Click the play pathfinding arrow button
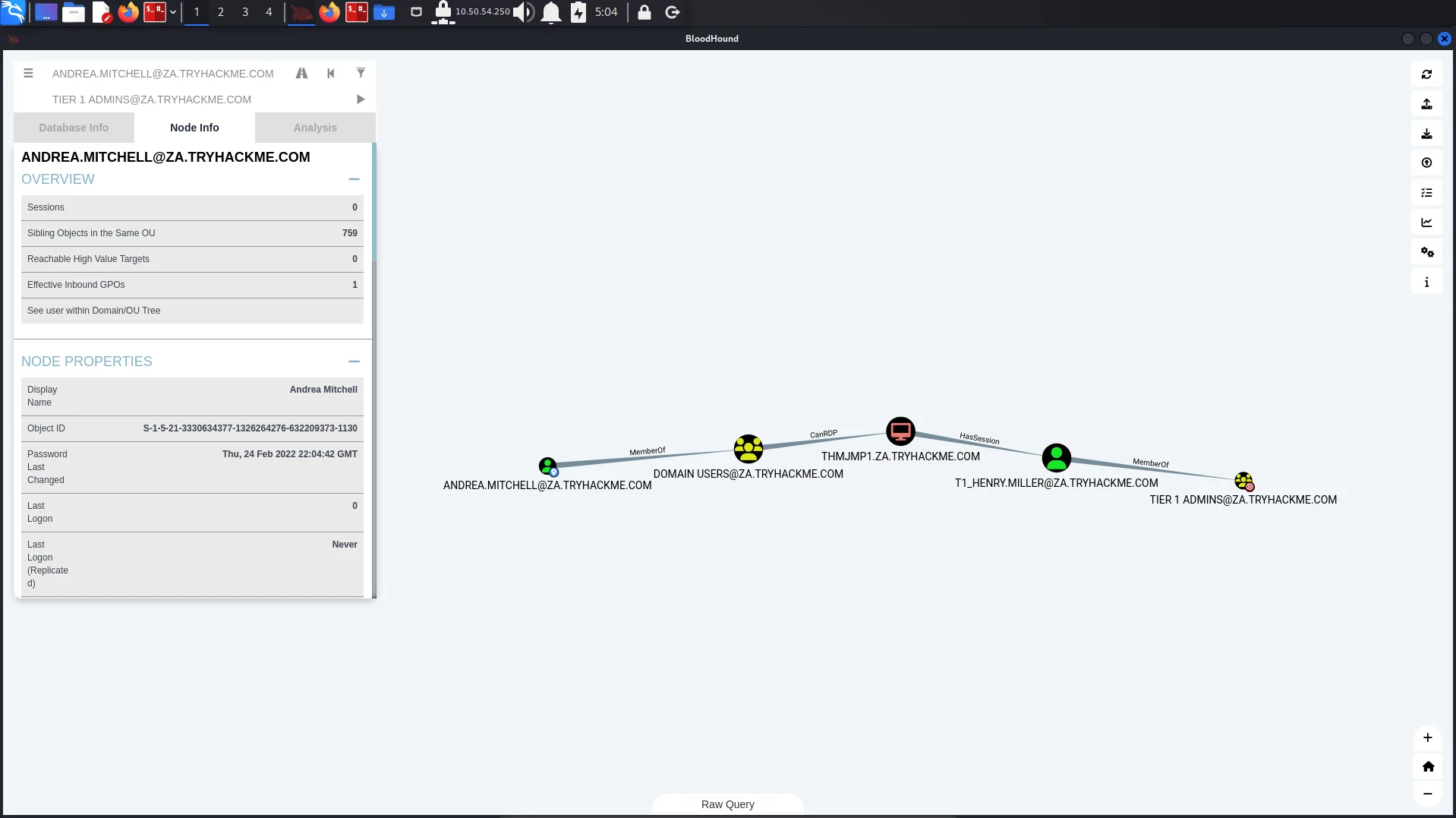This screenshot has height=818, width=1456. pos(361,99)
